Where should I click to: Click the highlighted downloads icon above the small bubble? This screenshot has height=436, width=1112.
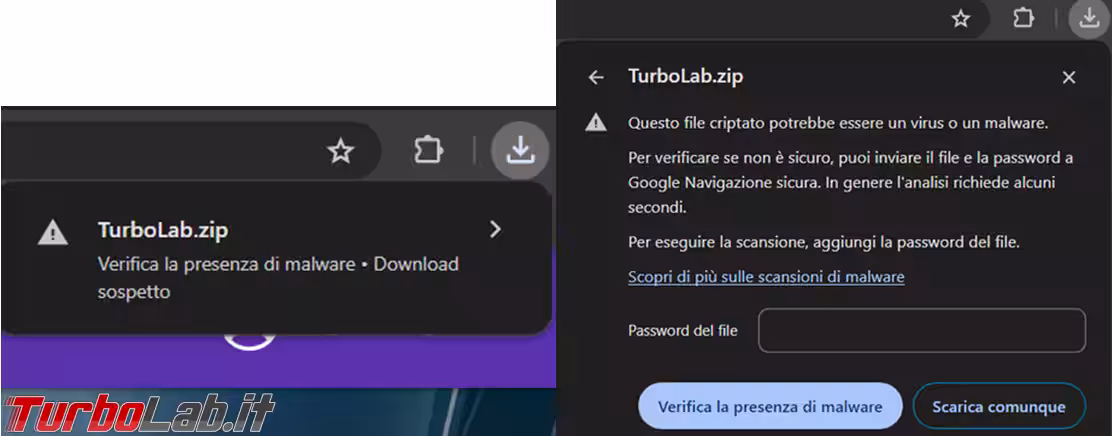pyautogui.click(x=519, y=151)
